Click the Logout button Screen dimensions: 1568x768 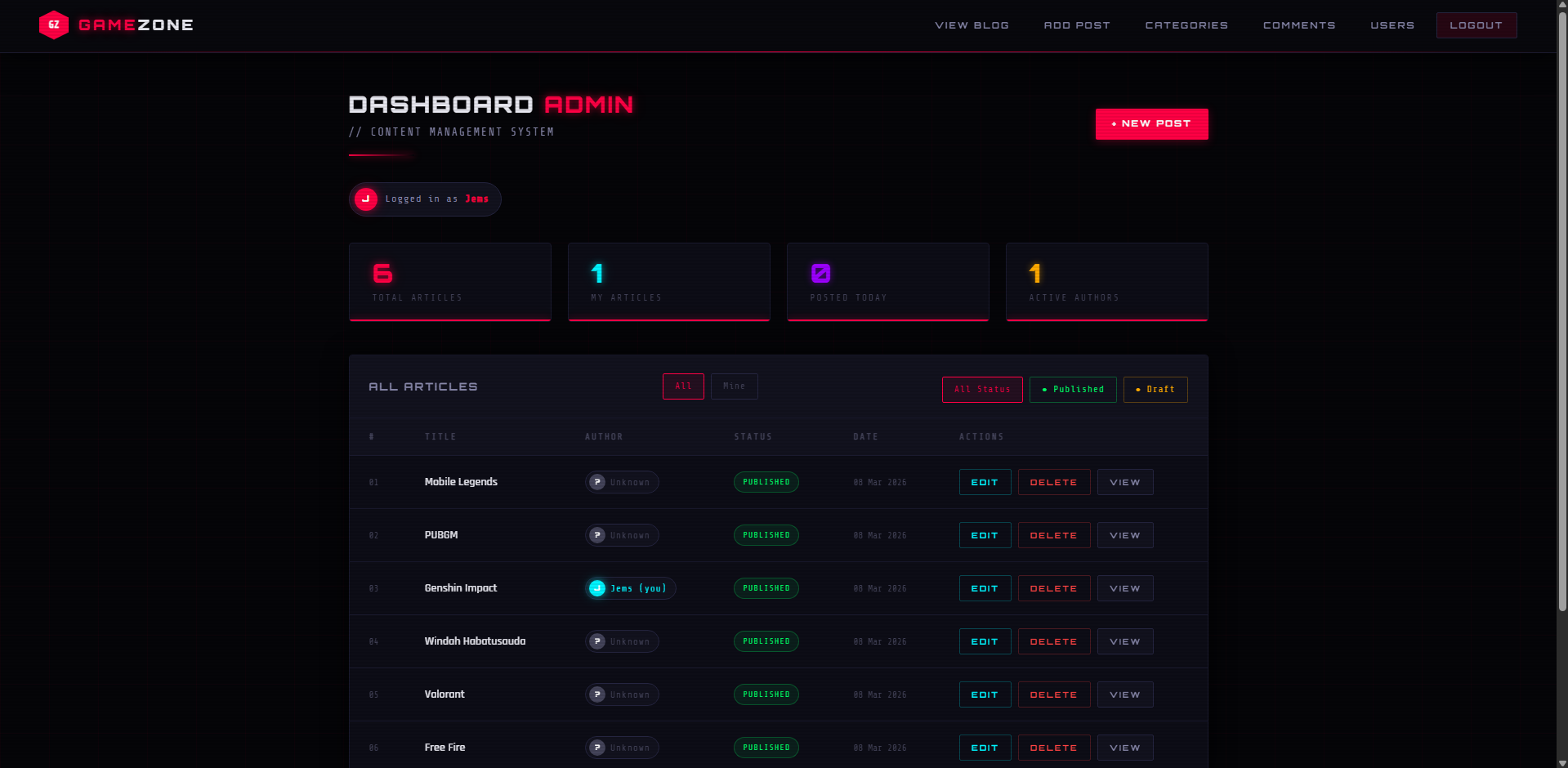(x=1476, y=25)
